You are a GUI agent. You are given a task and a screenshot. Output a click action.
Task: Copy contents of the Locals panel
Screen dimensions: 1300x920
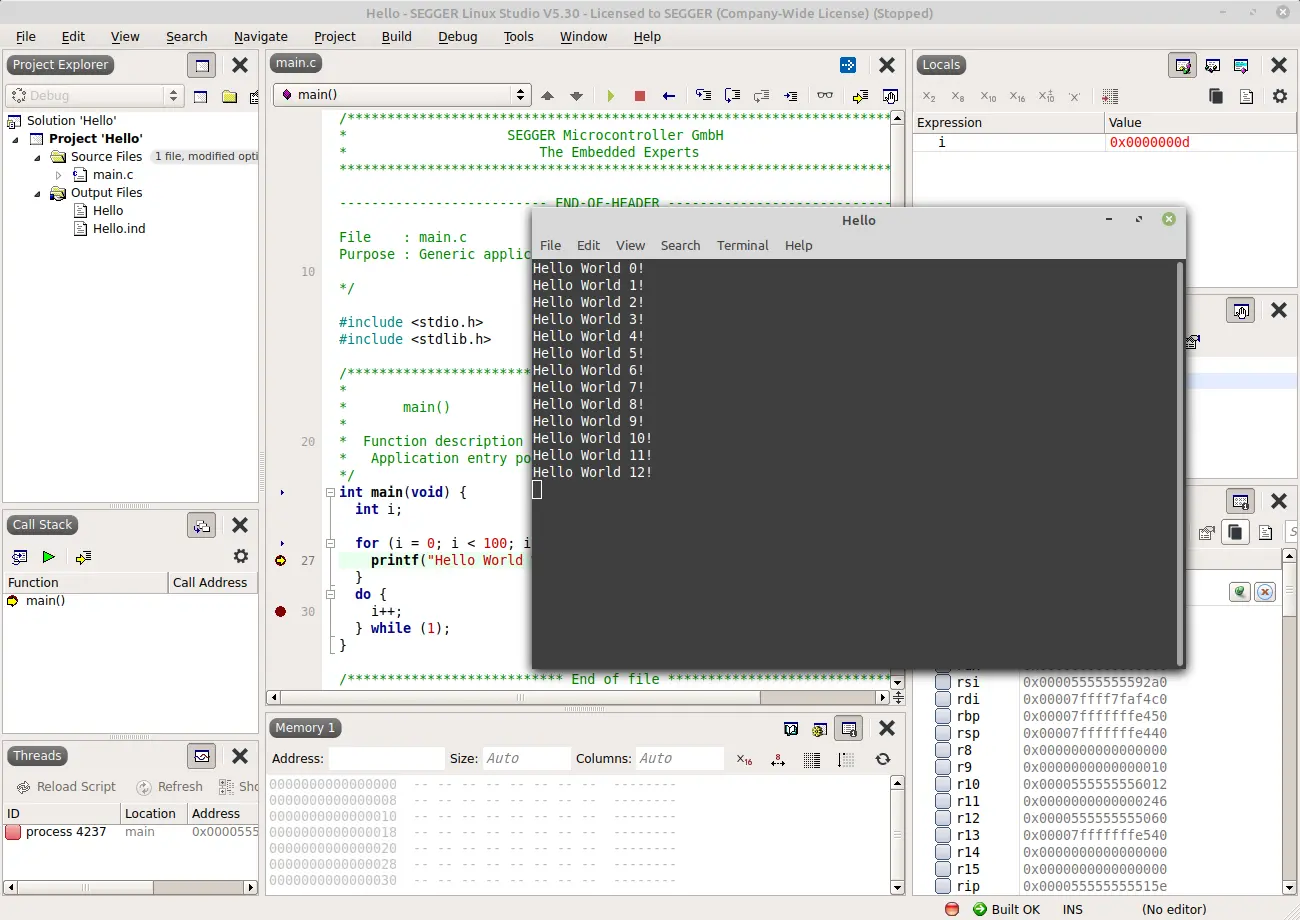coord(1216,96)
